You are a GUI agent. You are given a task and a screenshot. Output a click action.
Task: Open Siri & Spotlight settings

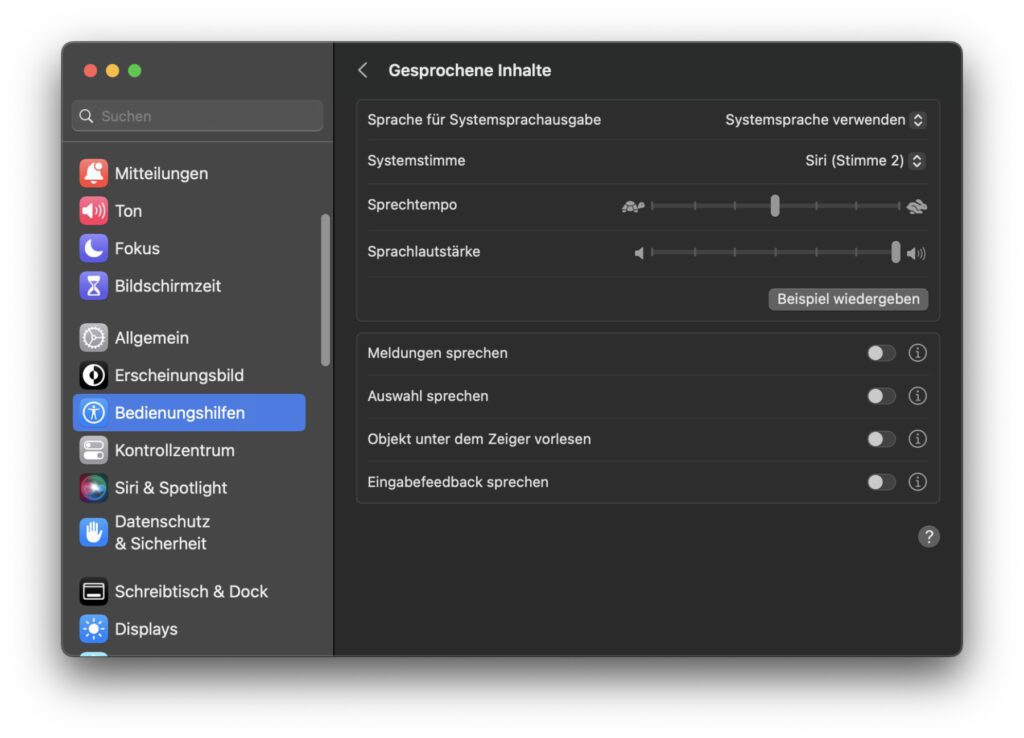point(92,489)
